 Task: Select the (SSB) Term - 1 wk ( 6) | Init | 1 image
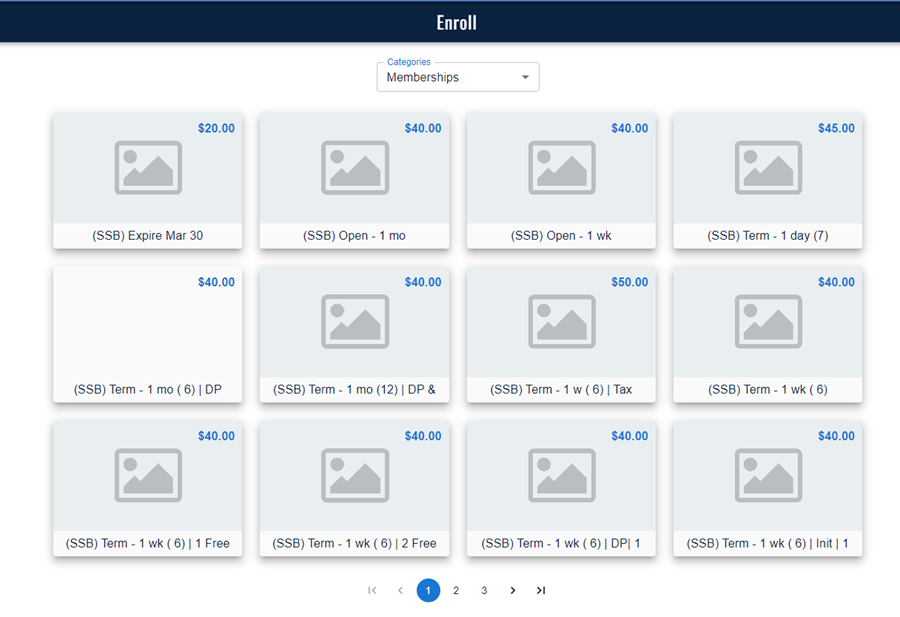pyautogui.click(x=768, y=476)
